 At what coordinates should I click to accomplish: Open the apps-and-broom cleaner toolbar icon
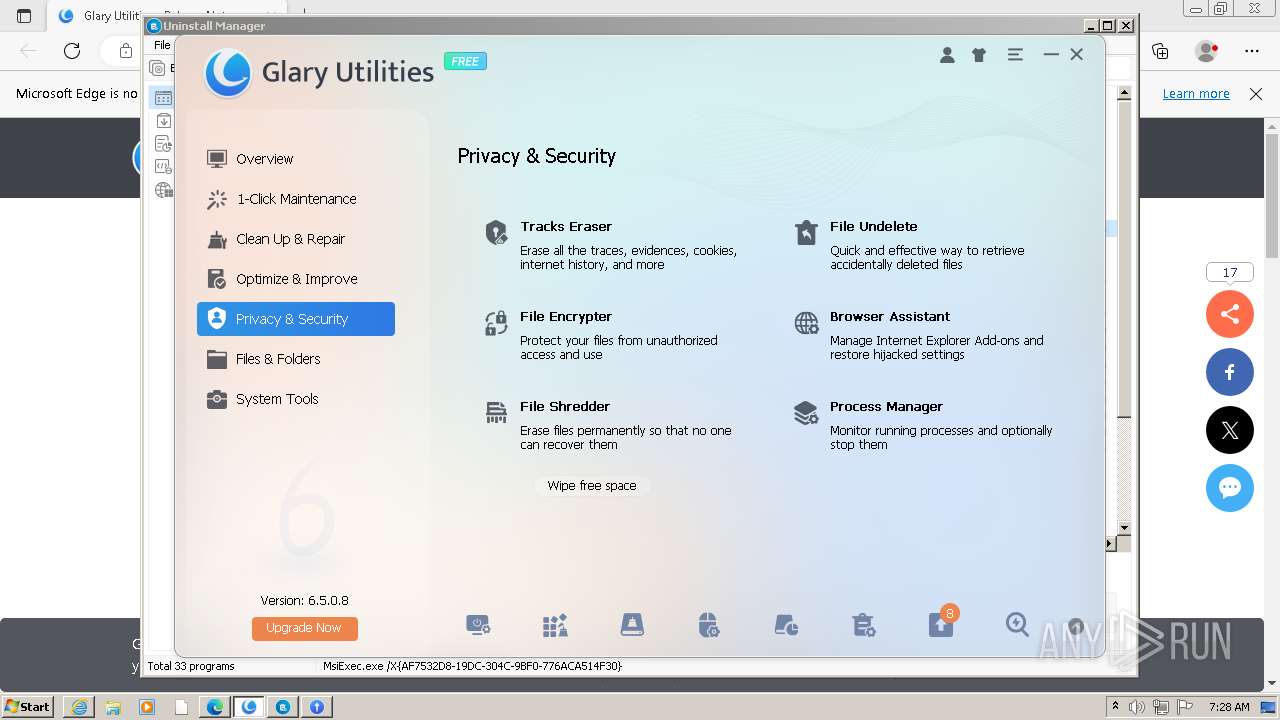555,625
